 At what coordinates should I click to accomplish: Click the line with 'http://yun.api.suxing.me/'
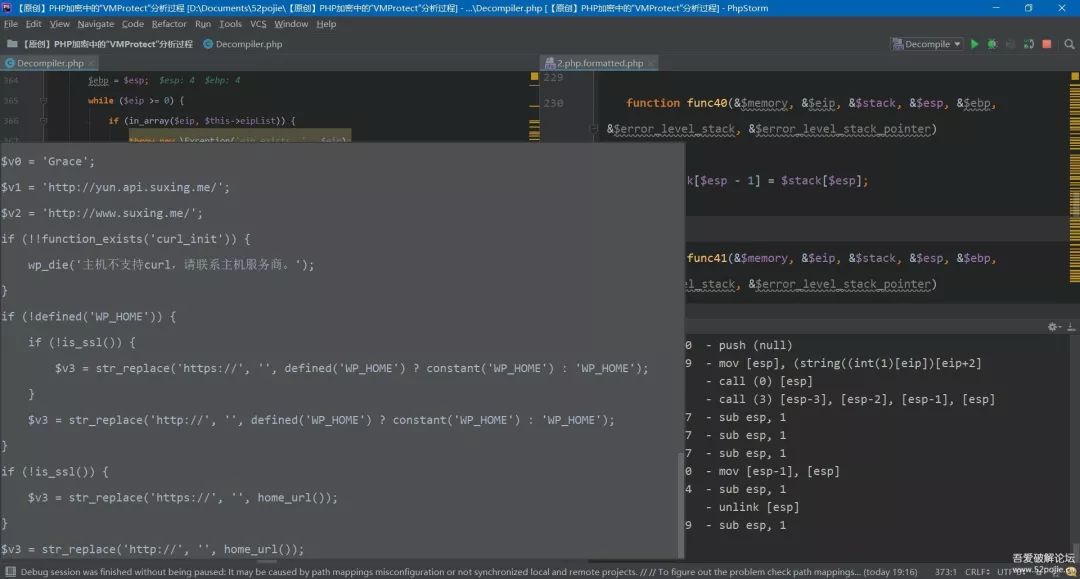click(115, 187)
